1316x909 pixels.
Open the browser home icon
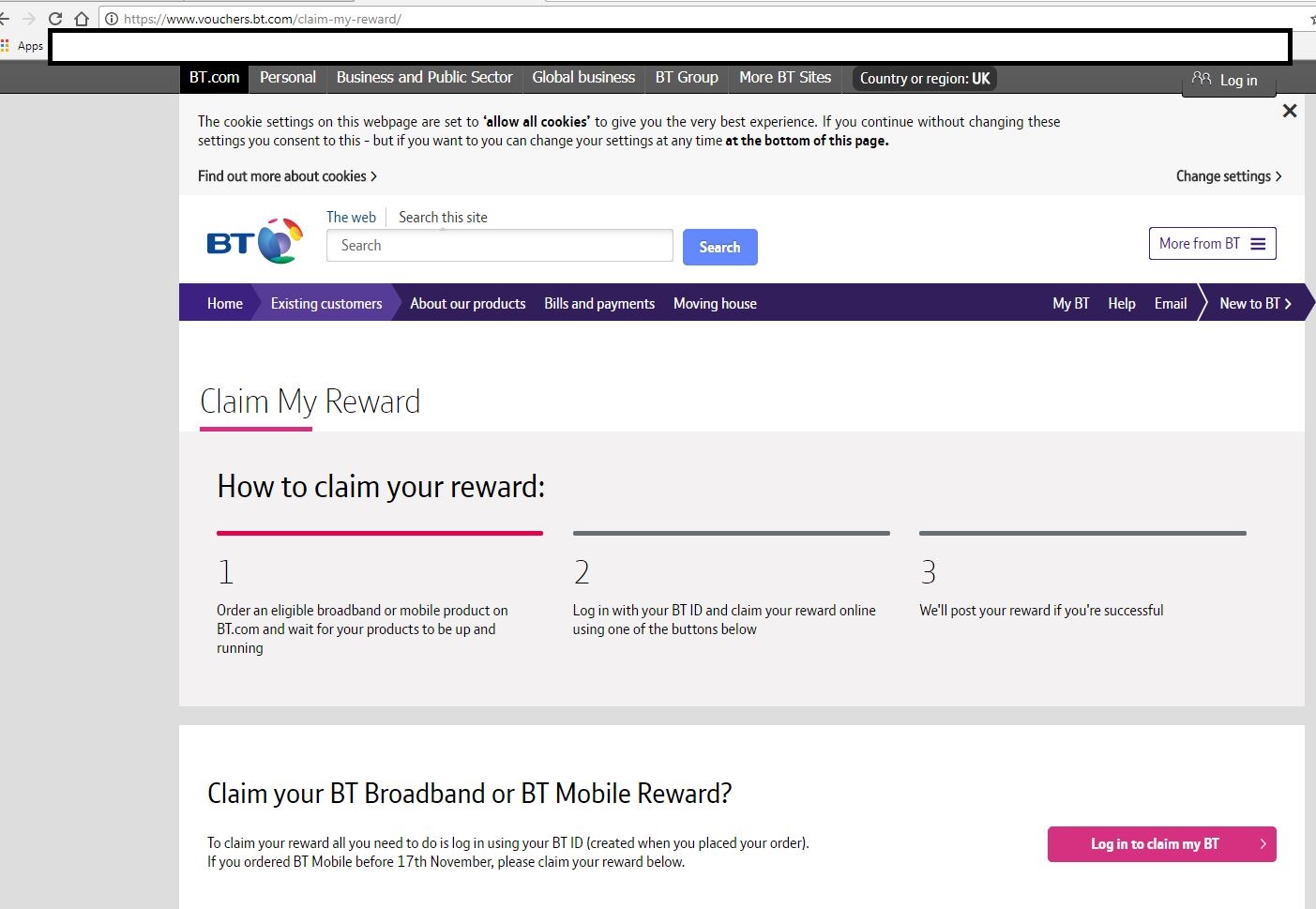click(x=81, y=17)
